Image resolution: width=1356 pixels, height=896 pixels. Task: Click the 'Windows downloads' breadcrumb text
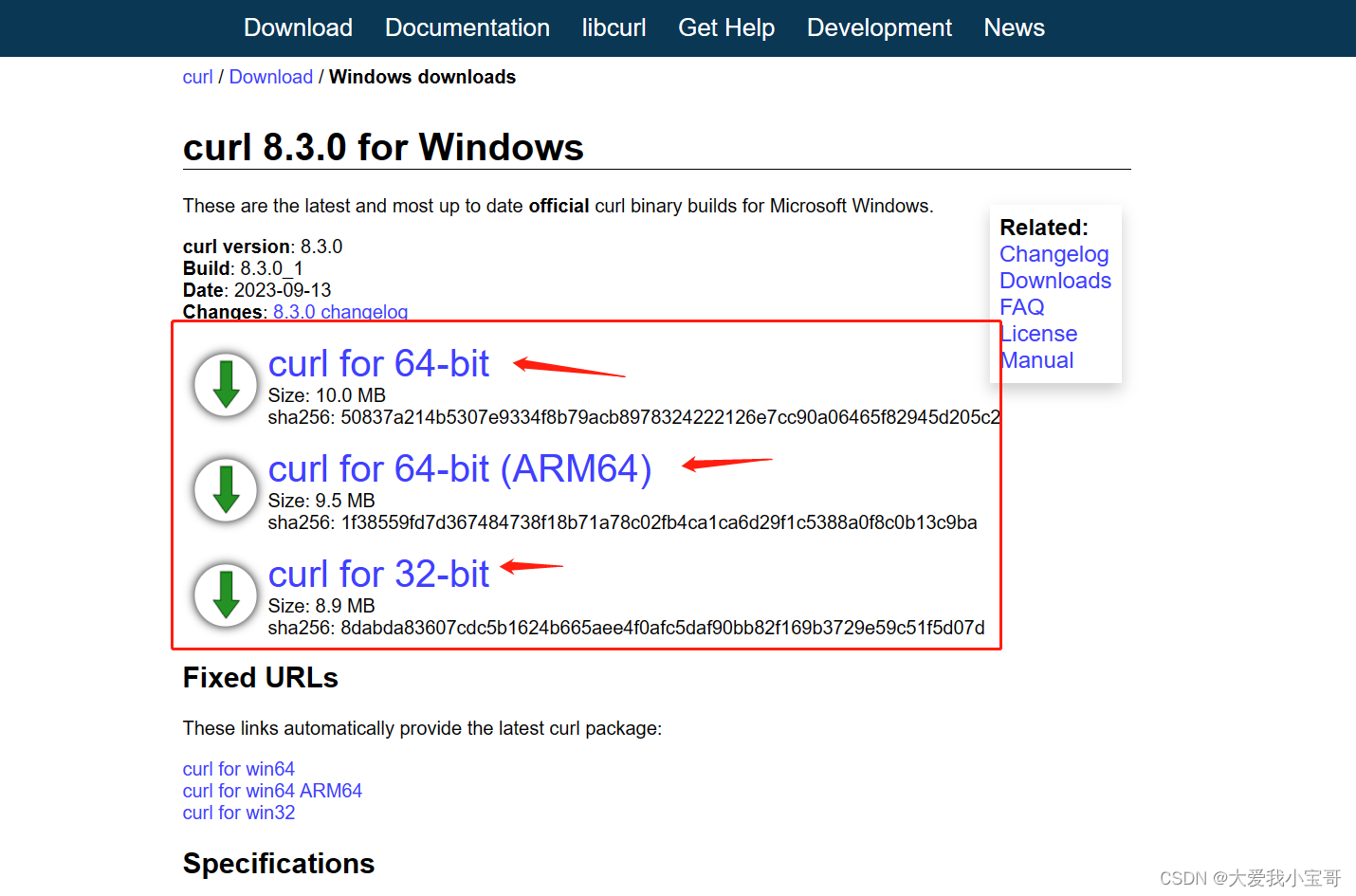tap(422, 77)
